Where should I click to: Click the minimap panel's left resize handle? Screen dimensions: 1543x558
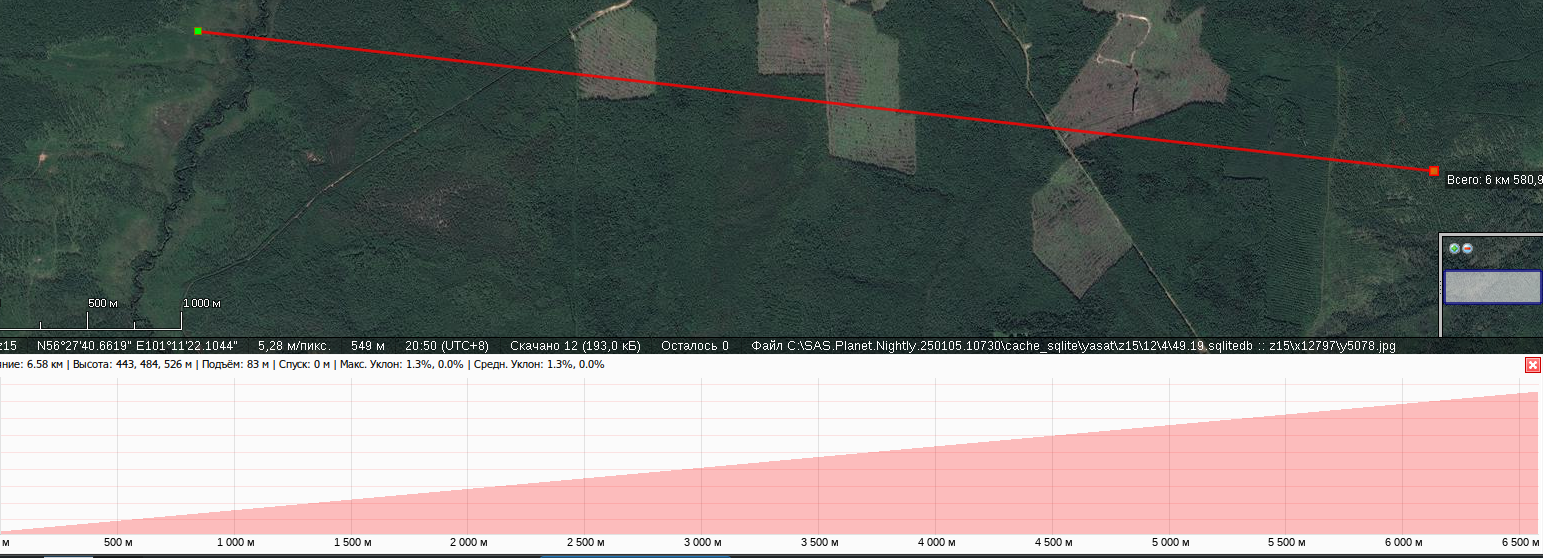pyautogui.click(x=1441, y=287)
